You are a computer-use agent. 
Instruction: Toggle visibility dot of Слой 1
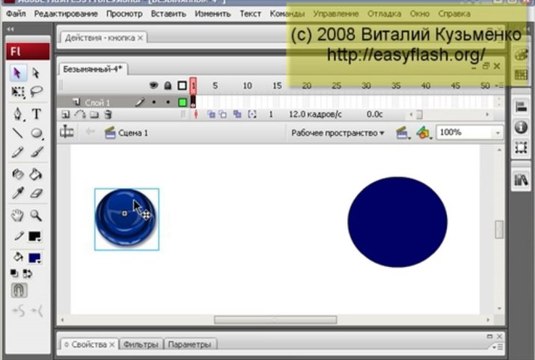pyautogui.click(x=154, y=102)
